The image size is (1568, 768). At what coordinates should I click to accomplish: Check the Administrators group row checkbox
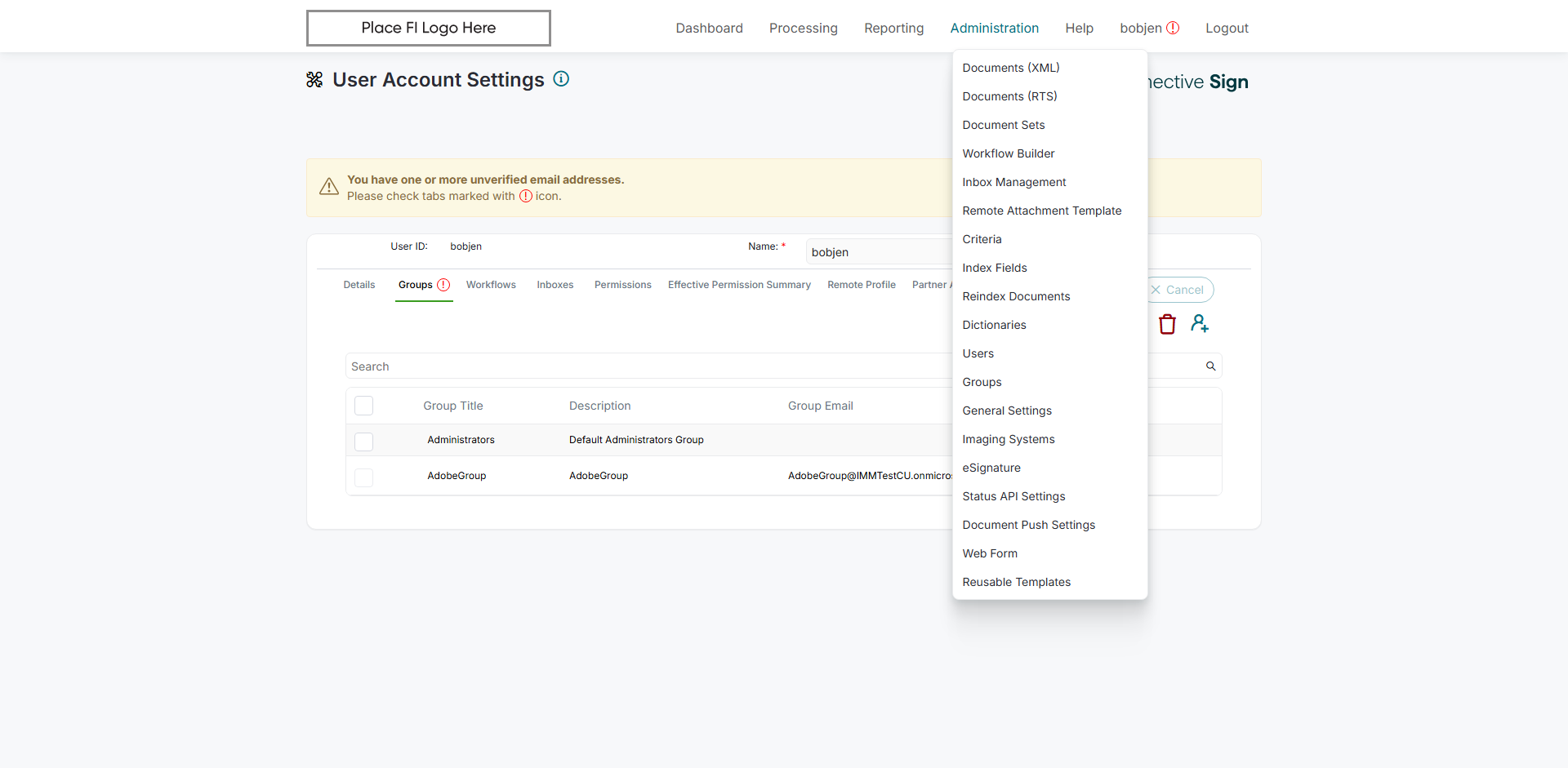point(364,441)
